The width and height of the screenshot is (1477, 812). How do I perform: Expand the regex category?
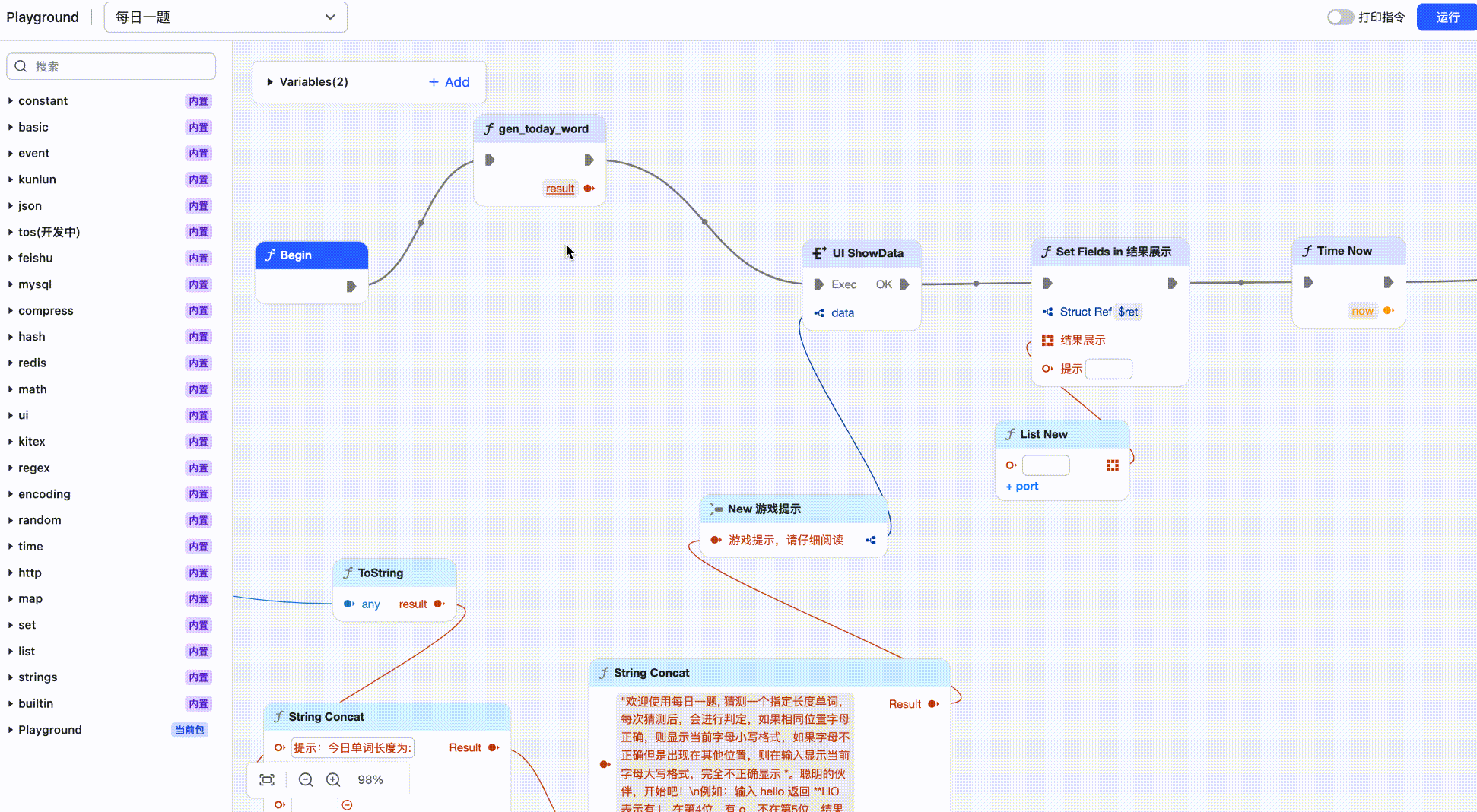tap(11, 468)
